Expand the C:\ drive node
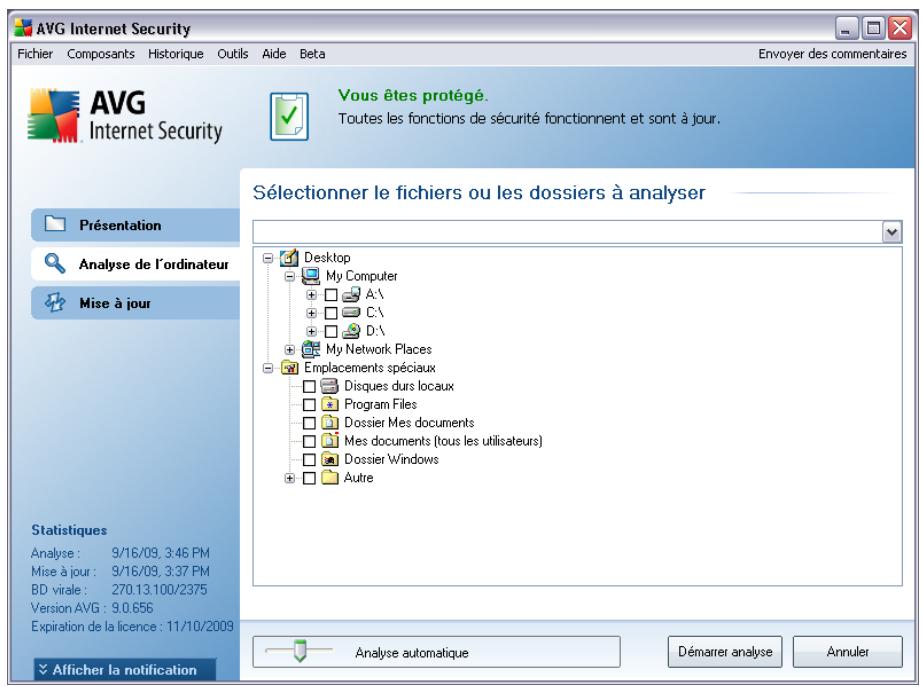This screenshot has height=687, width=923. point(311,313)
